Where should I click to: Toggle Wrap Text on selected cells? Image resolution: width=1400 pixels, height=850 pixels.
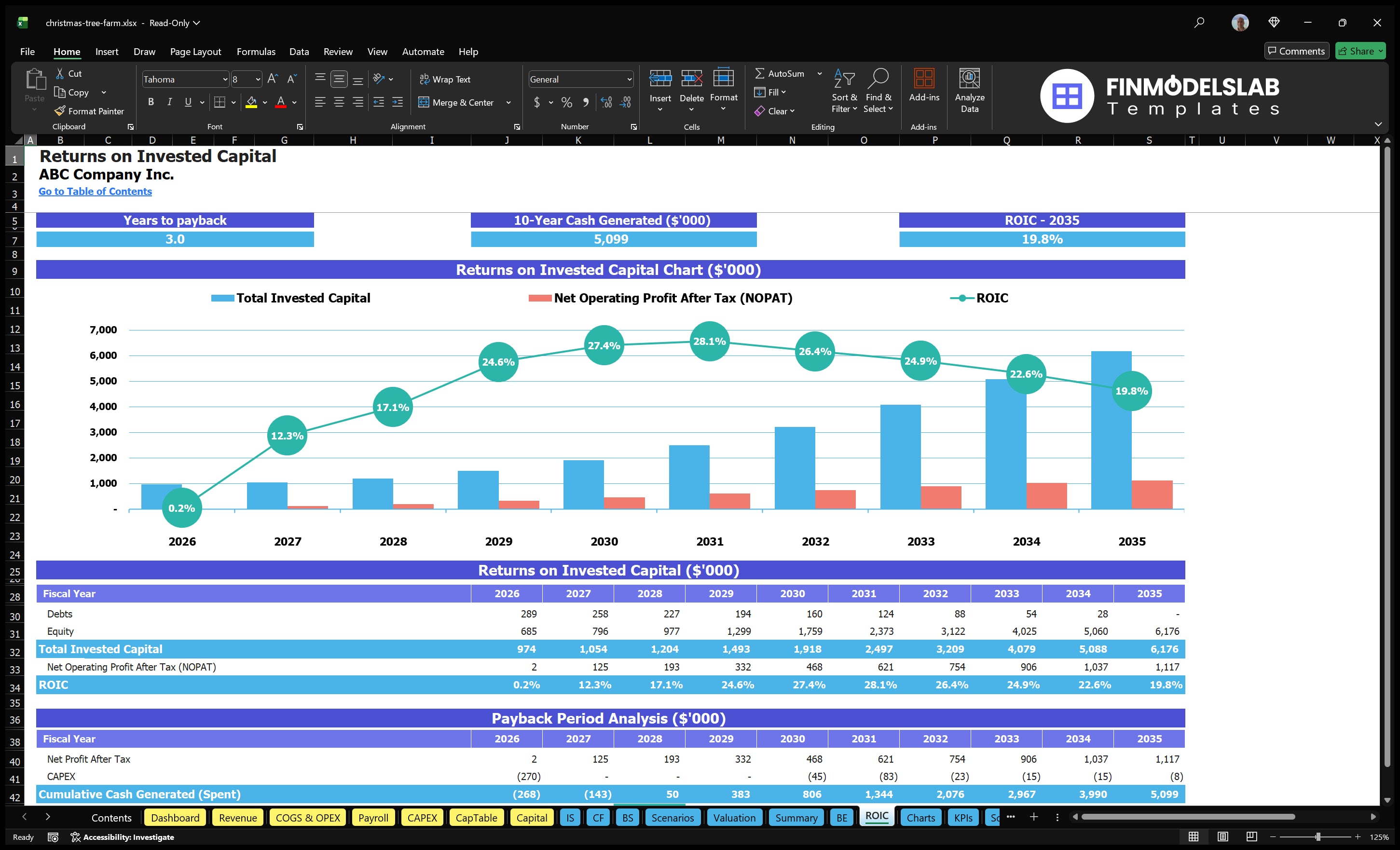tap(446, 79)
